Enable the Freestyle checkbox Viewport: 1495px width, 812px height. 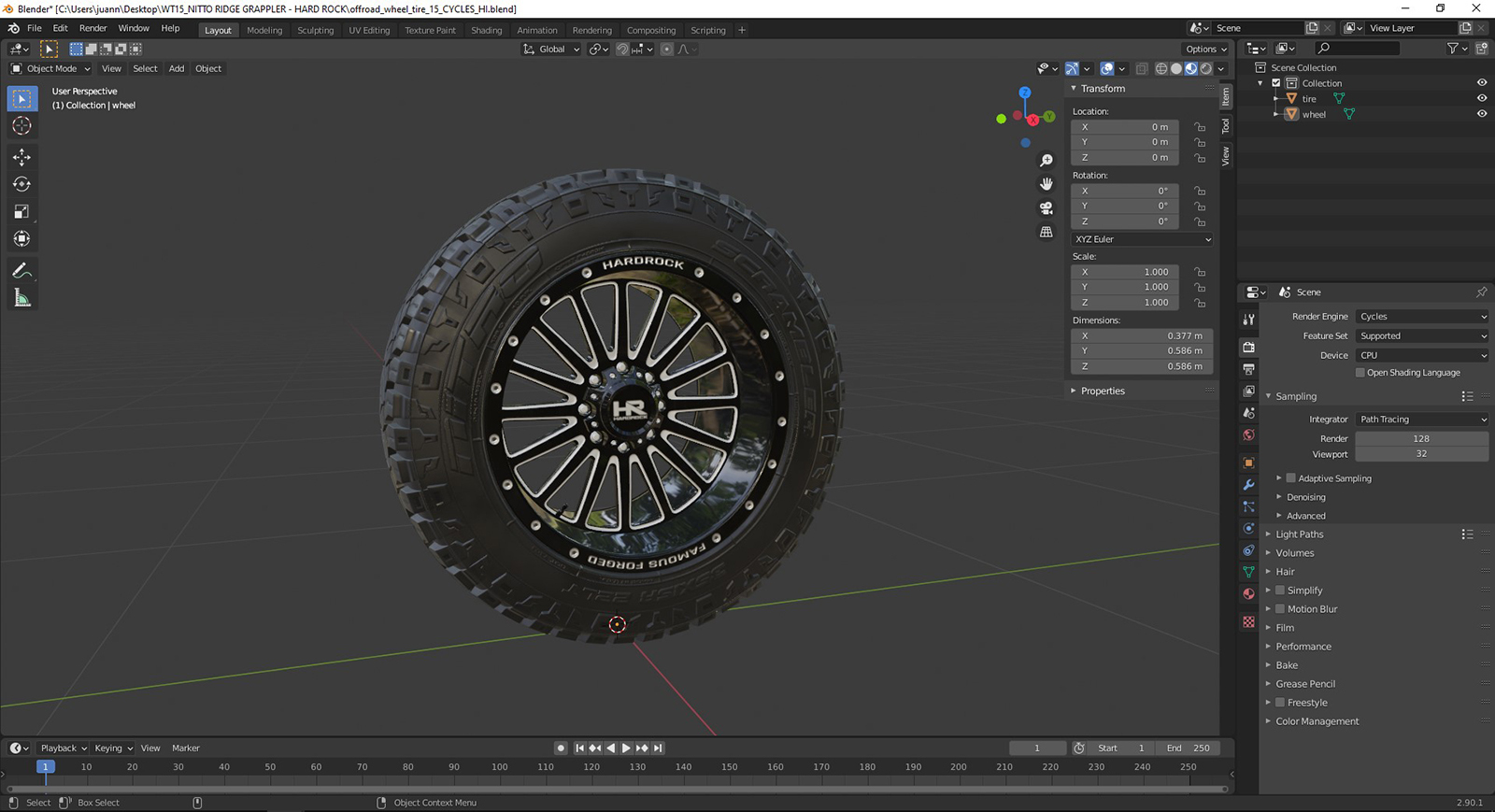point(1280,703)
